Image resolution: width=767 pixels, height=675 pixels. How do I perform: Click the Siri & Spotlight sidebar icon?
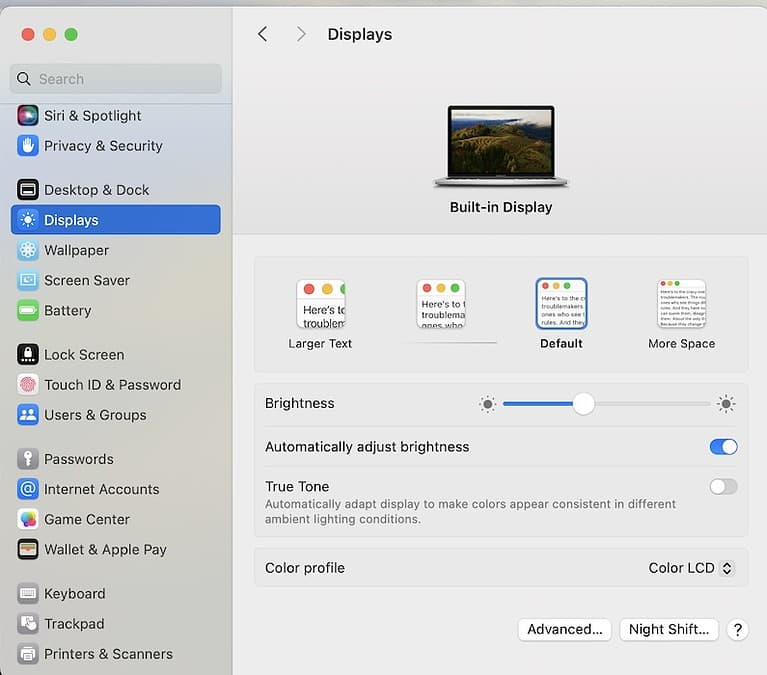click(x=28, y=115)
